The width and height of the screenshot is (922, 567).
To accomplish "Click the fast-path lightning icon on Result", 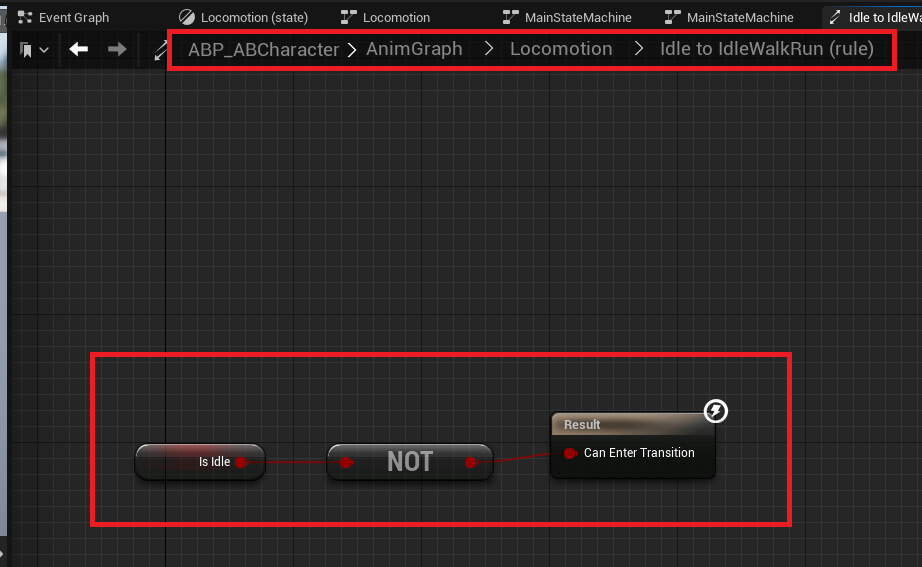I will 716,411.
